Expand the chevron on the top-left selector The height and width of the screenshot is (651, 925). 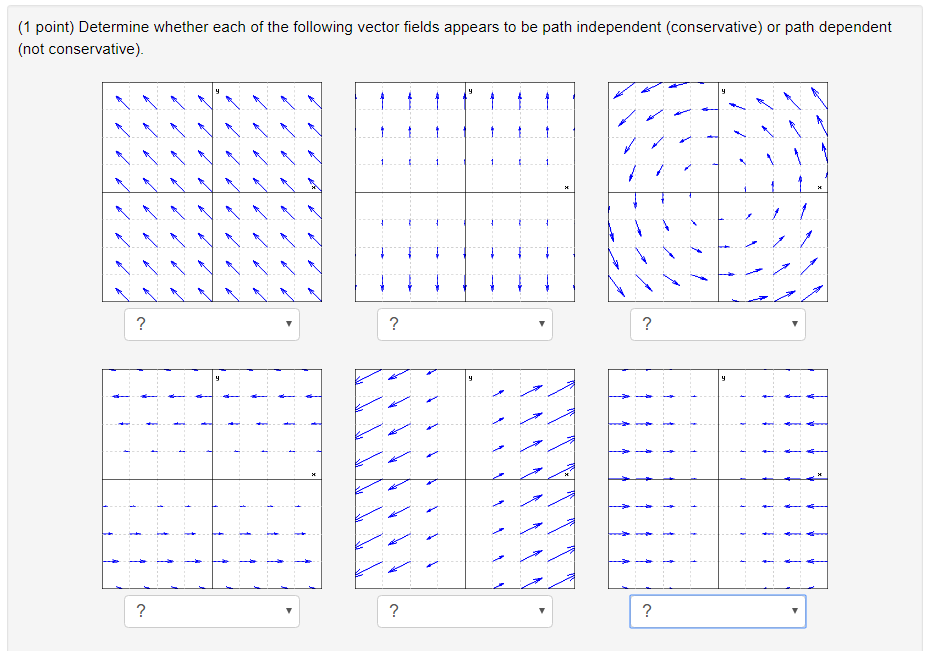288,324
